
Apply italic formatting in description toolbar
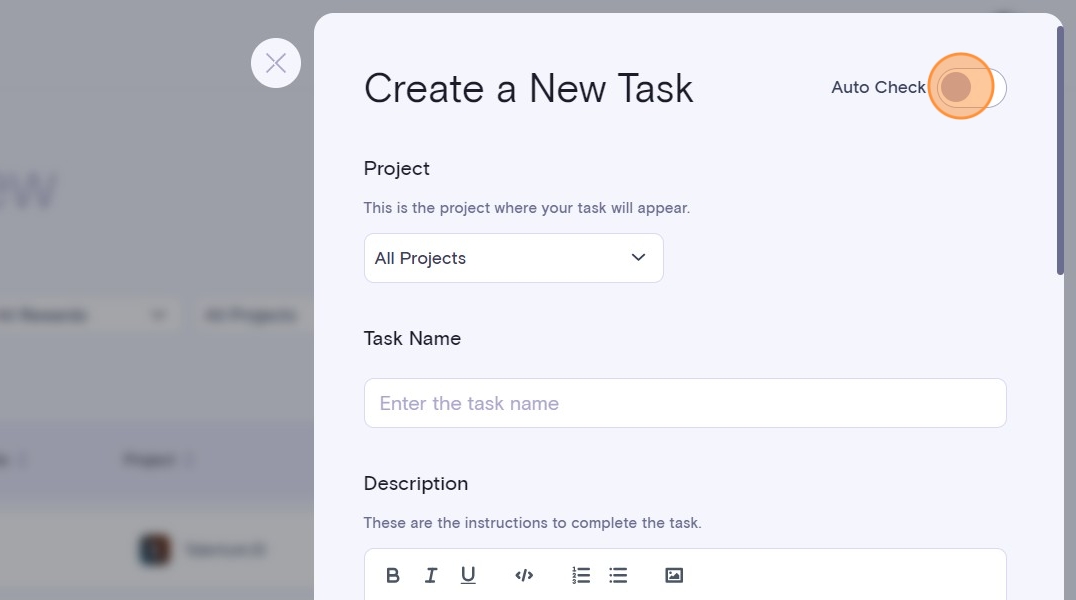(431, 575)
